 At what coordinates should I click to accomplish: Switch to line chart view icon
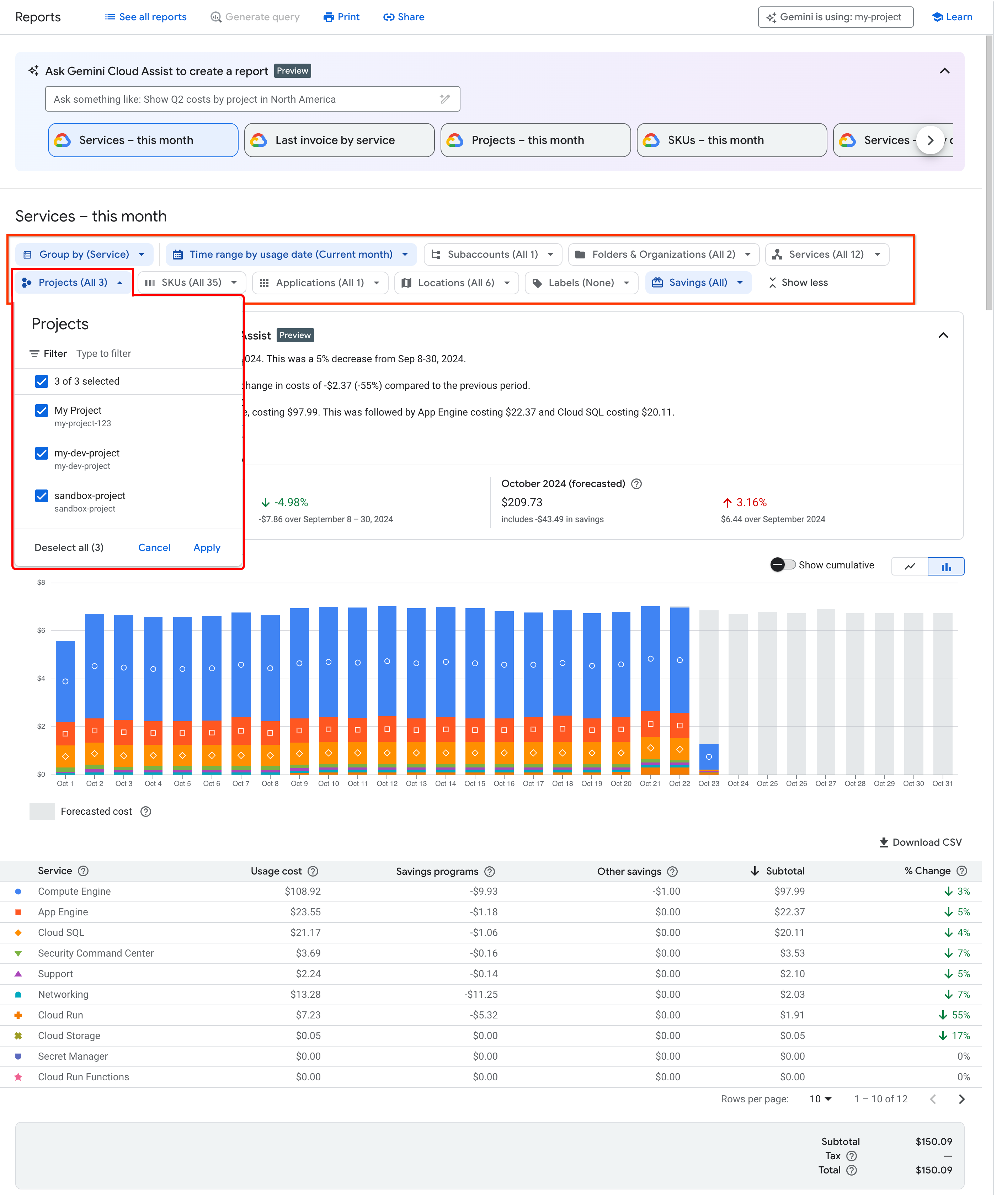pyautogui.click(x=910, y=567)
